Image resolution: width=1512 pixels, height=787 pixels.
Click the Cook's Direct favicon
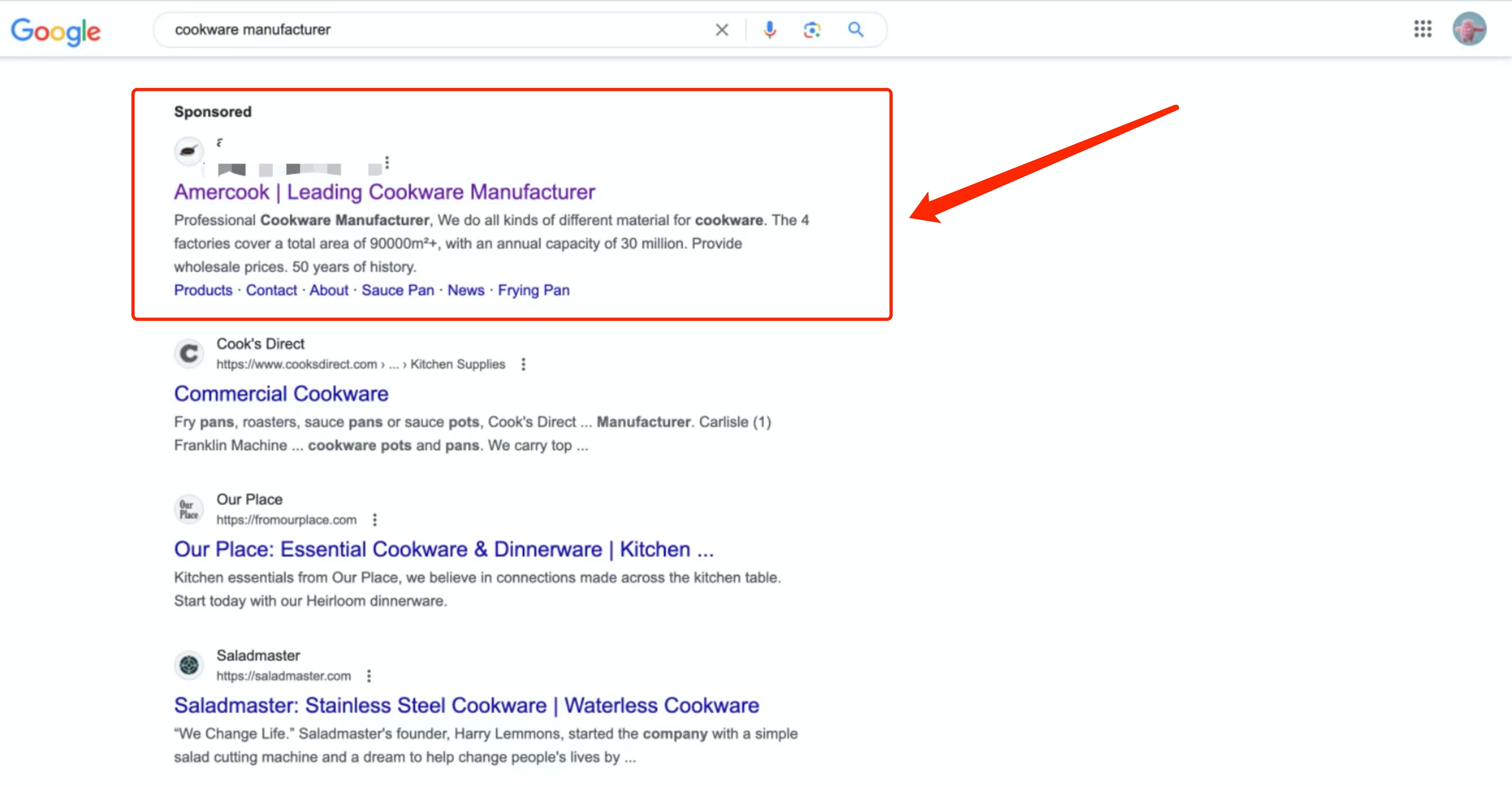pos(189,354)
